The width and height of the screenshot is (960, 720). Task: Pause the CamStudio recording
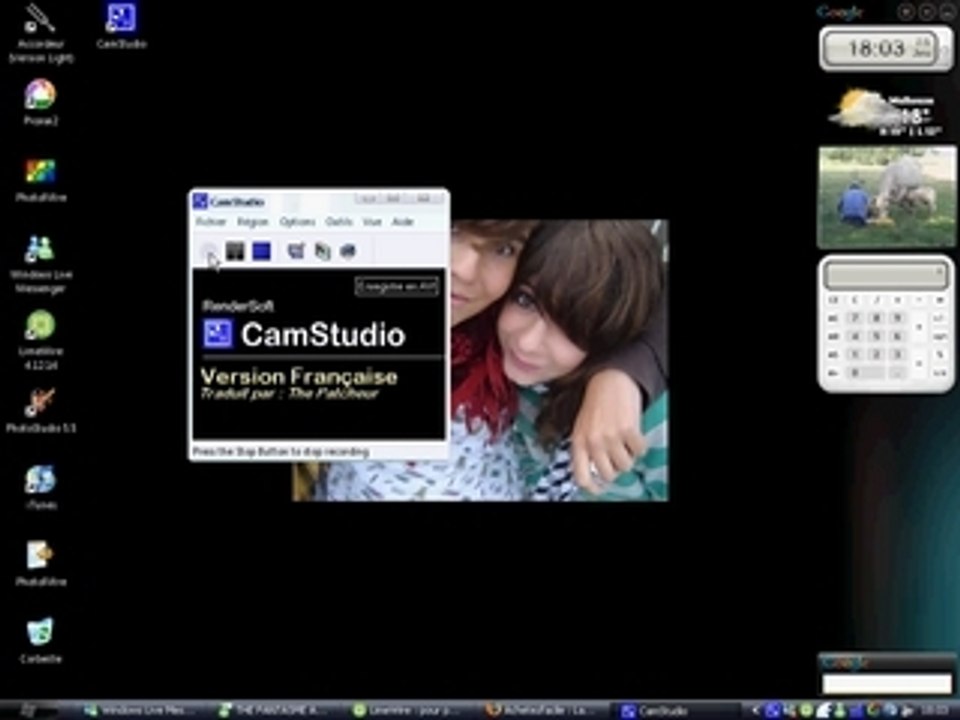click(x=235, y=250)
